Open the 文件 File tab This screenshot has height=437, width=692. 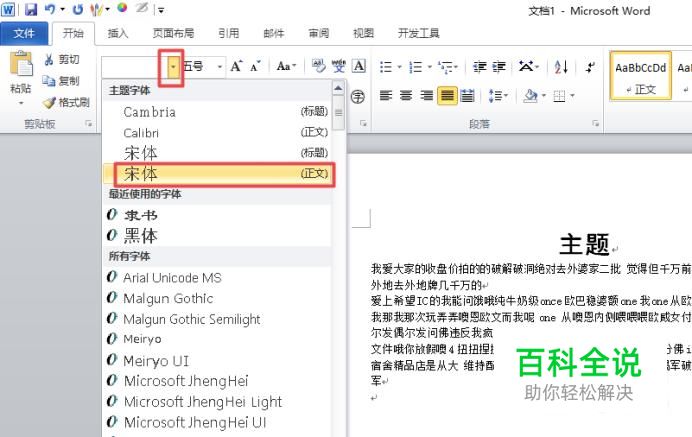[24, 33]
